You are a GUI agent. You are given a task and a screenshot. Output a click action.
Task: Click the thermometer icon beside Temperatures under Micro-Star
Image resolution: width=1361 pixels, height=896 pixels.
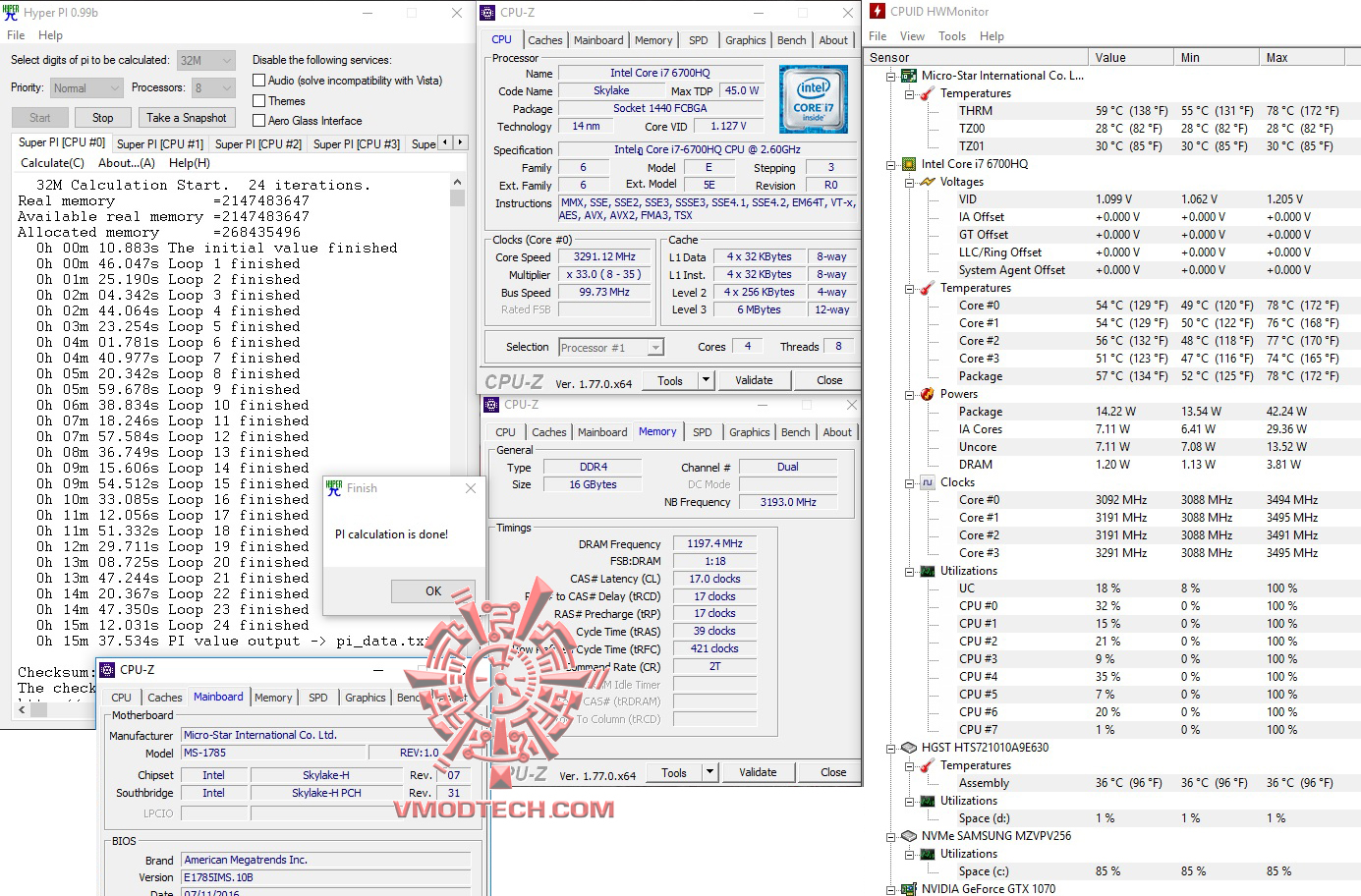927,93
